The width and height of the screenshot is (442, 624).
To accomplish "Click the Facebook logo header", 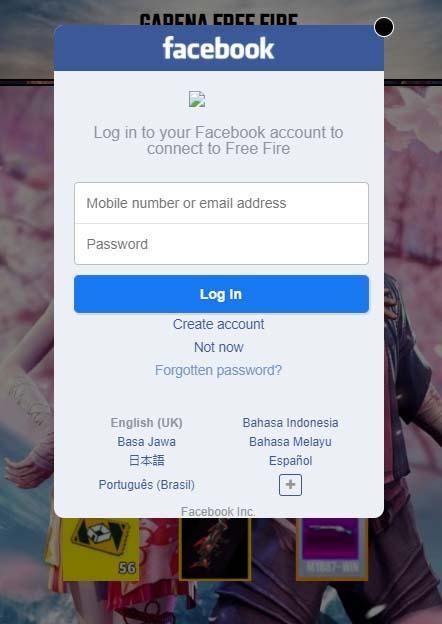I will (x=218, y=49).
